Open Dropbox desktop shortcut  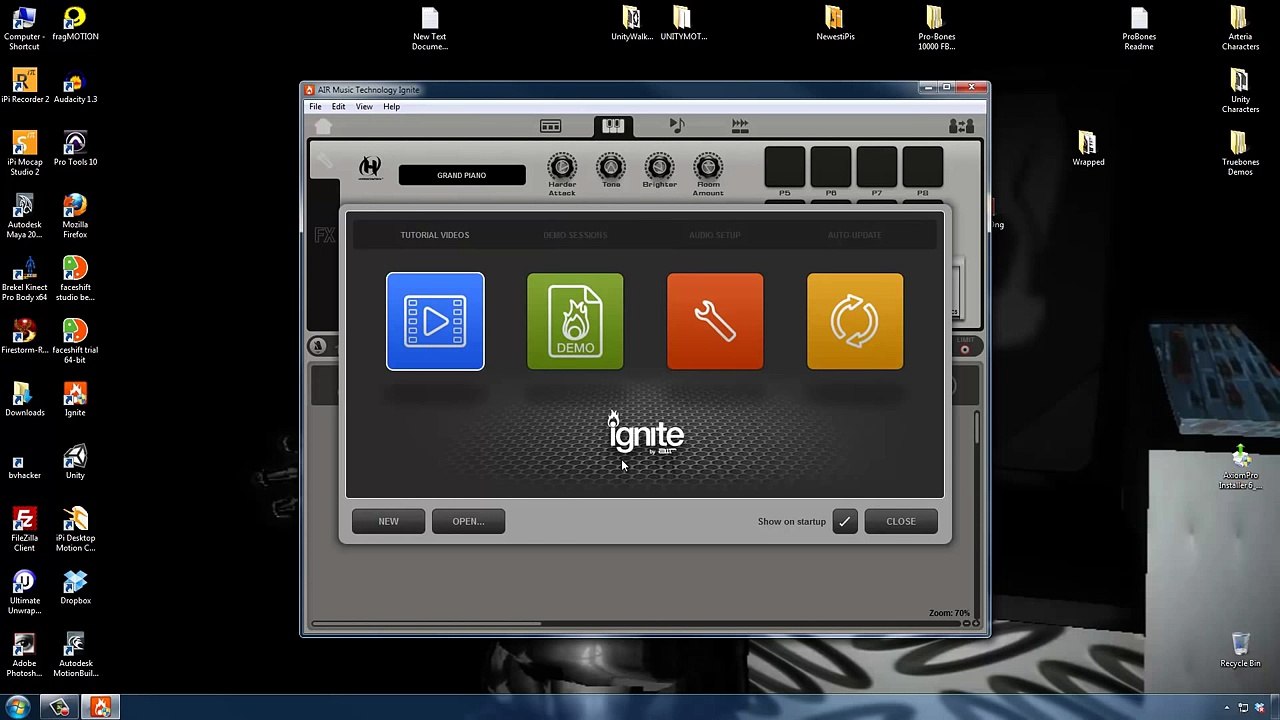pyautogui.click(x=75, y=587)
